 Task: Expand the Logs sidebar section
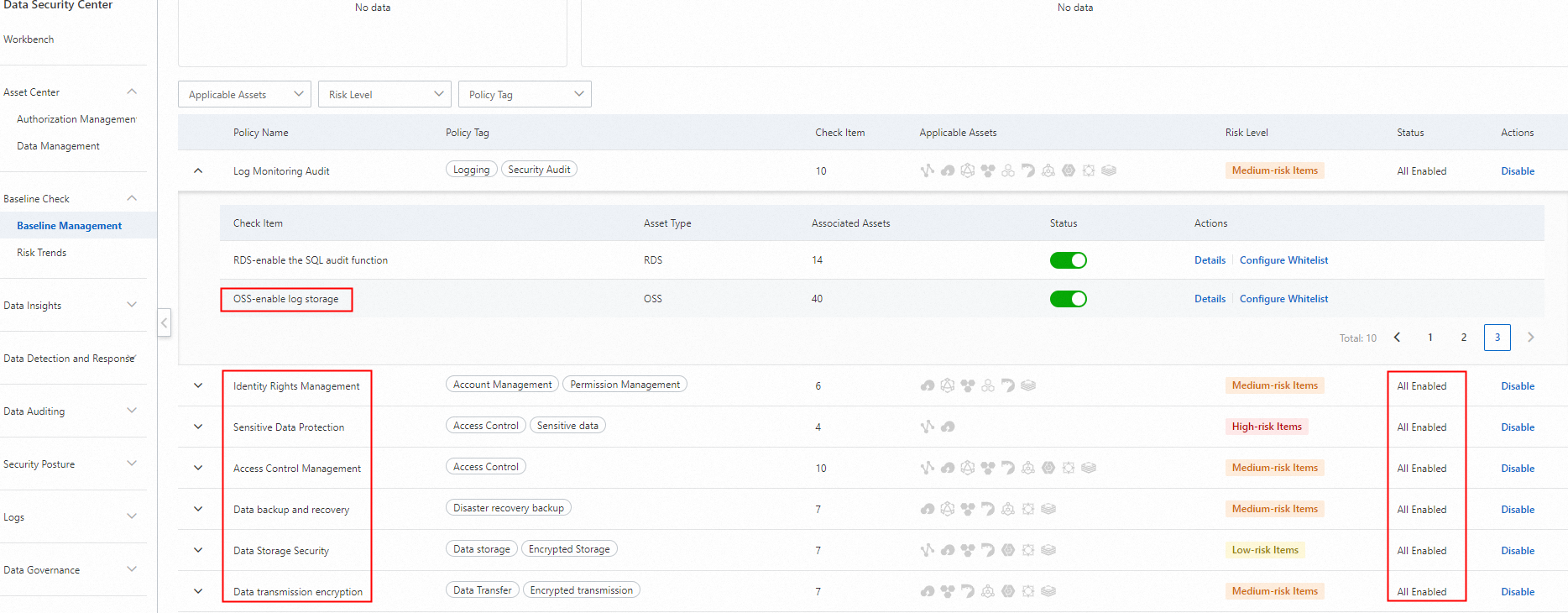(132, 516)
